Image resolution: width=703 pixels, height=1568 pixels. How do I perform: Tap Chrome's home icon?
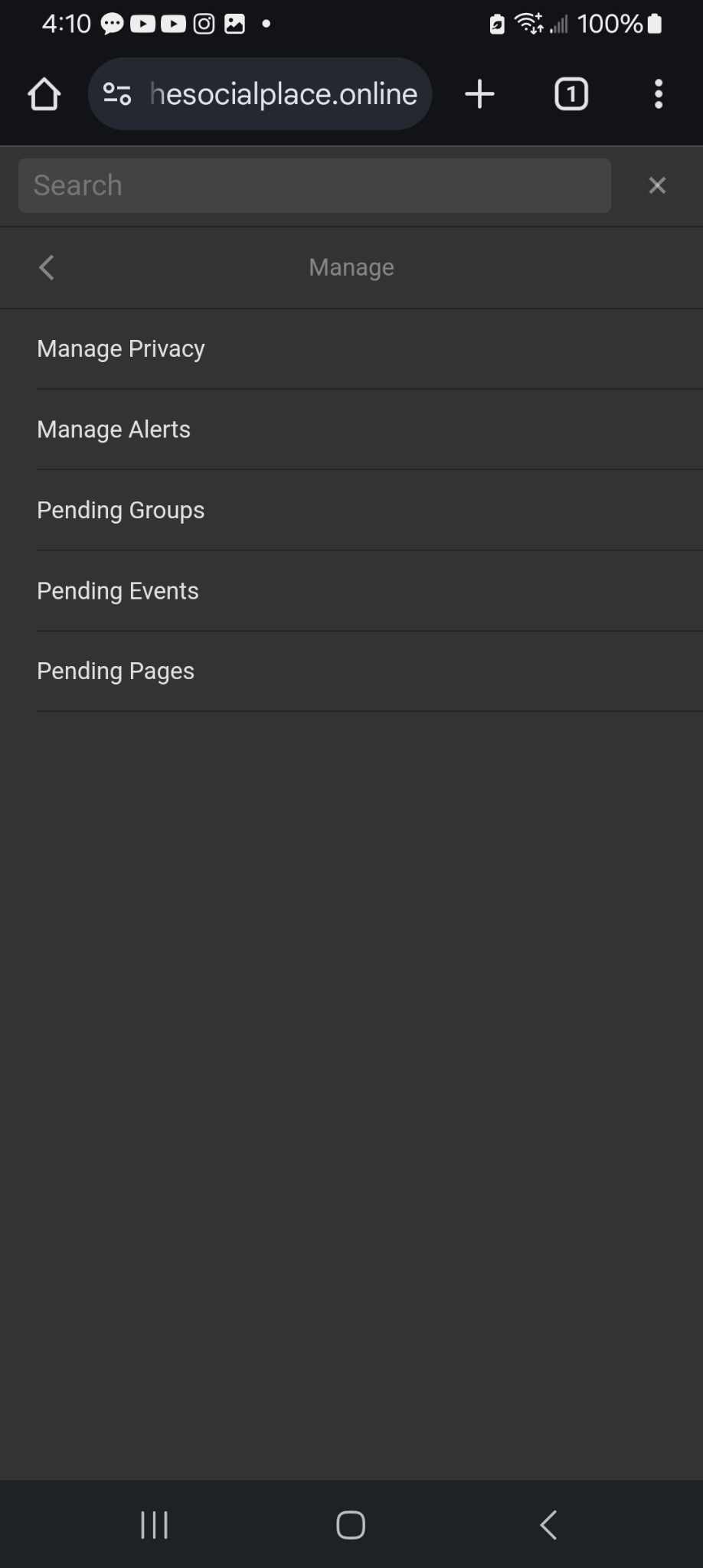44,95
